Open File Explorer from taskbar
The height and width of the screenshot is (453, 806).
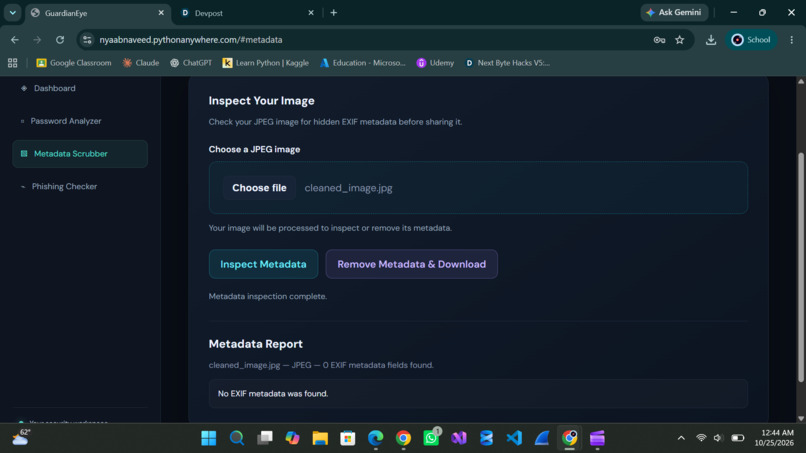point(320,438)
